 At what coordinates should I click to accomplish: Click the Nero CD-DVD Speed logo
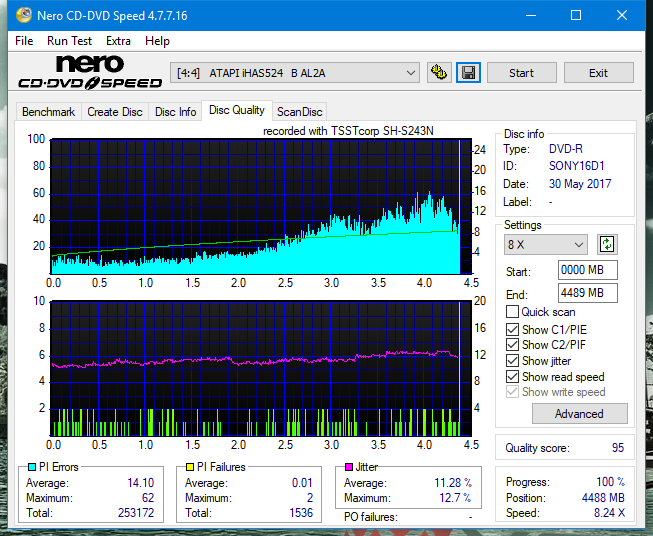90,72
